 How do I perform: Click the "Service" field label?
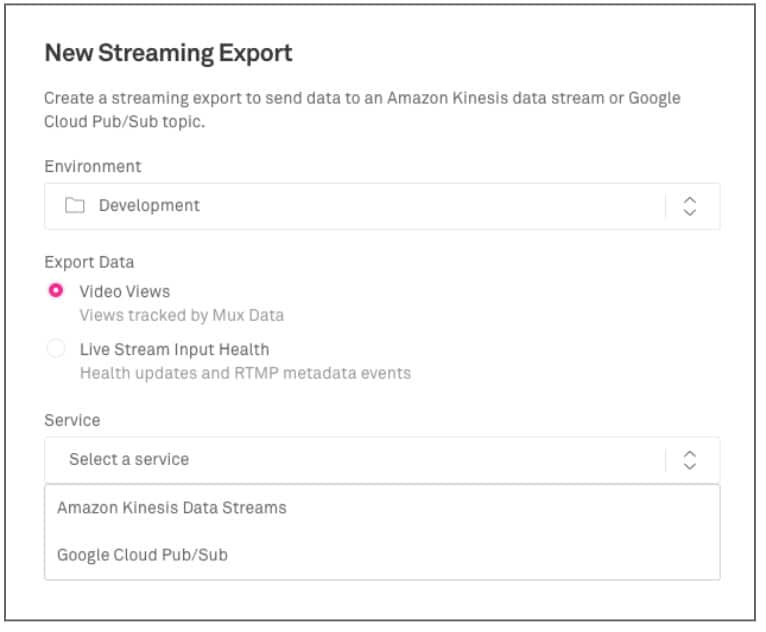click(72, 421)
